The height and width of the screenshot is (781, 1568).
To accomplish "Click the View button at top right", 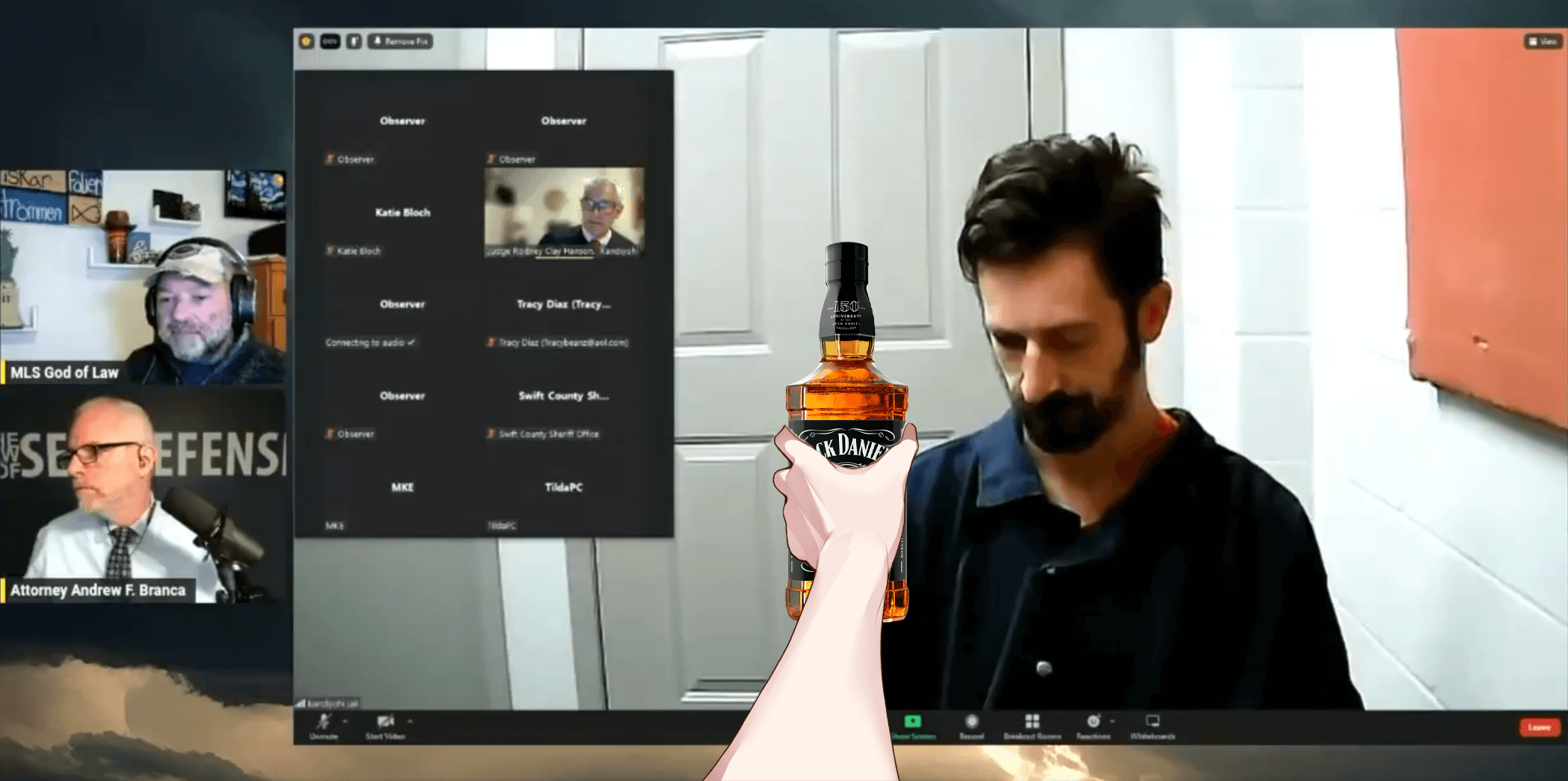I will (x=1543, y=41).
